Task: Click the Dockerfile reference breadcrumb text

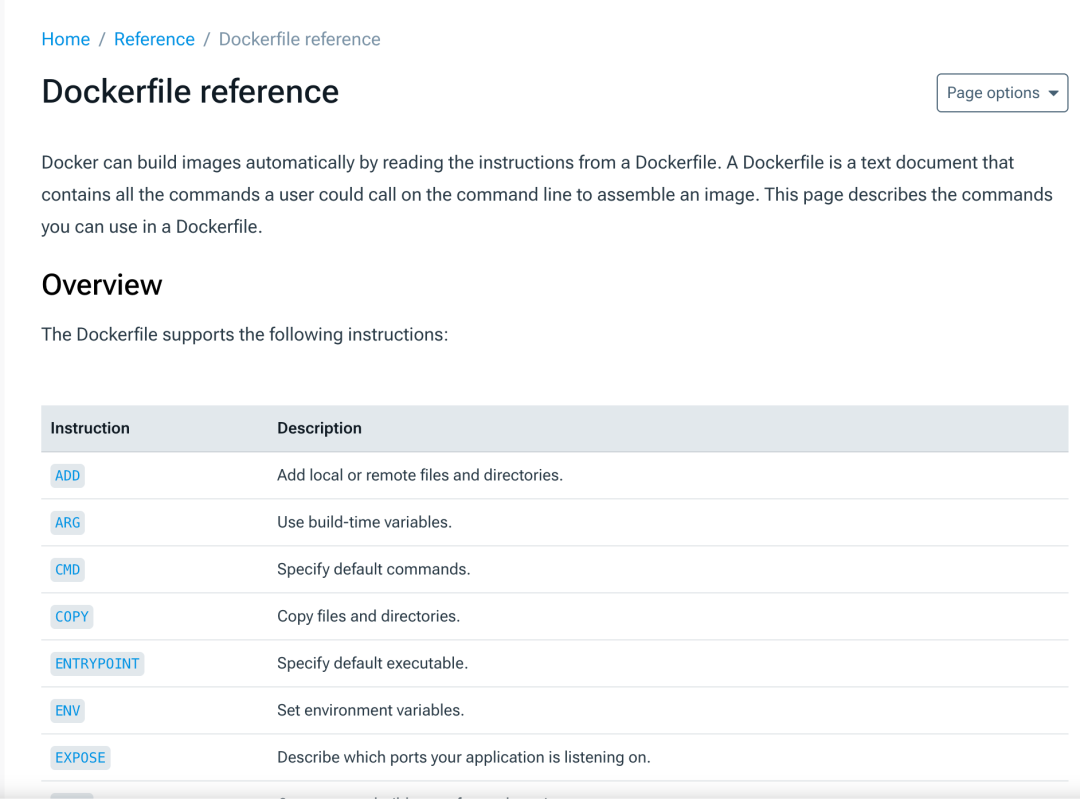Action: [300, 39]
